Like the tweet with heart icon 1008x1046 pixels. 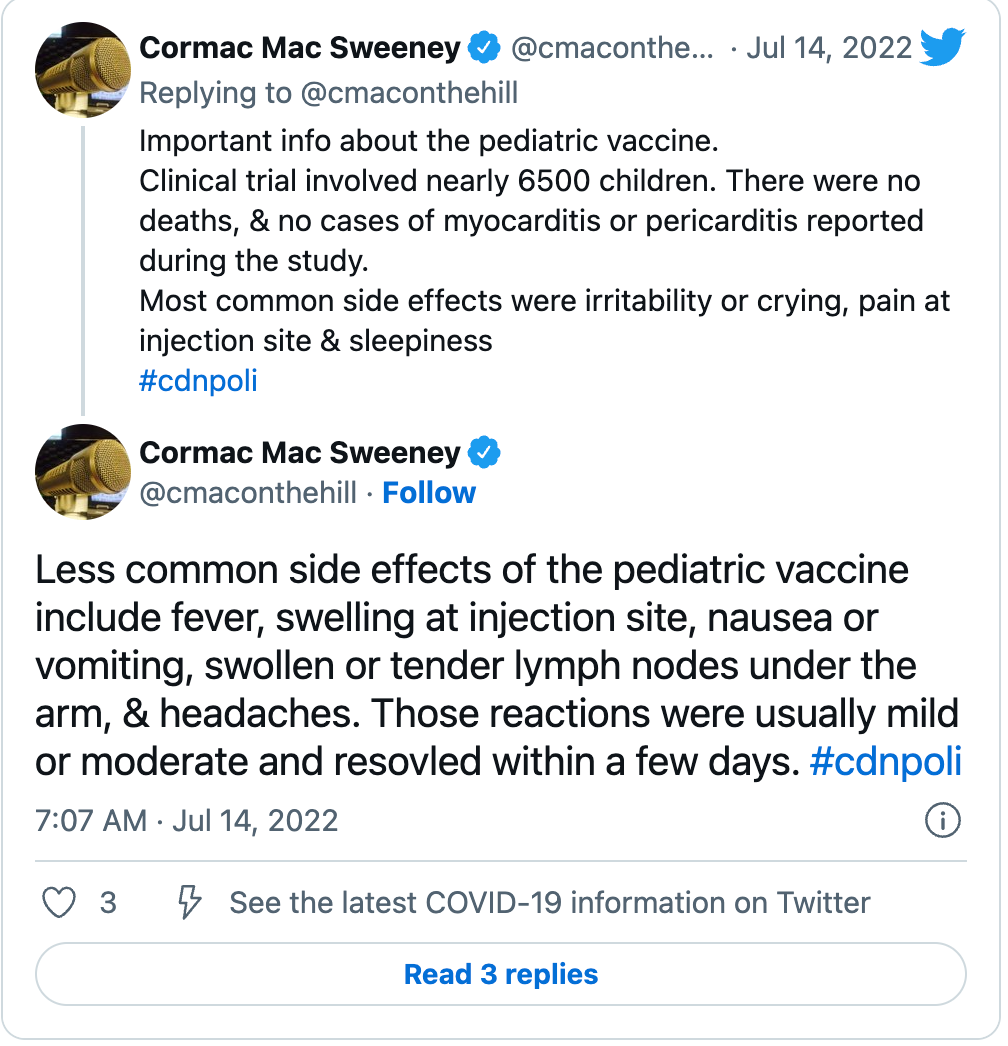click(x=60, y=903)
